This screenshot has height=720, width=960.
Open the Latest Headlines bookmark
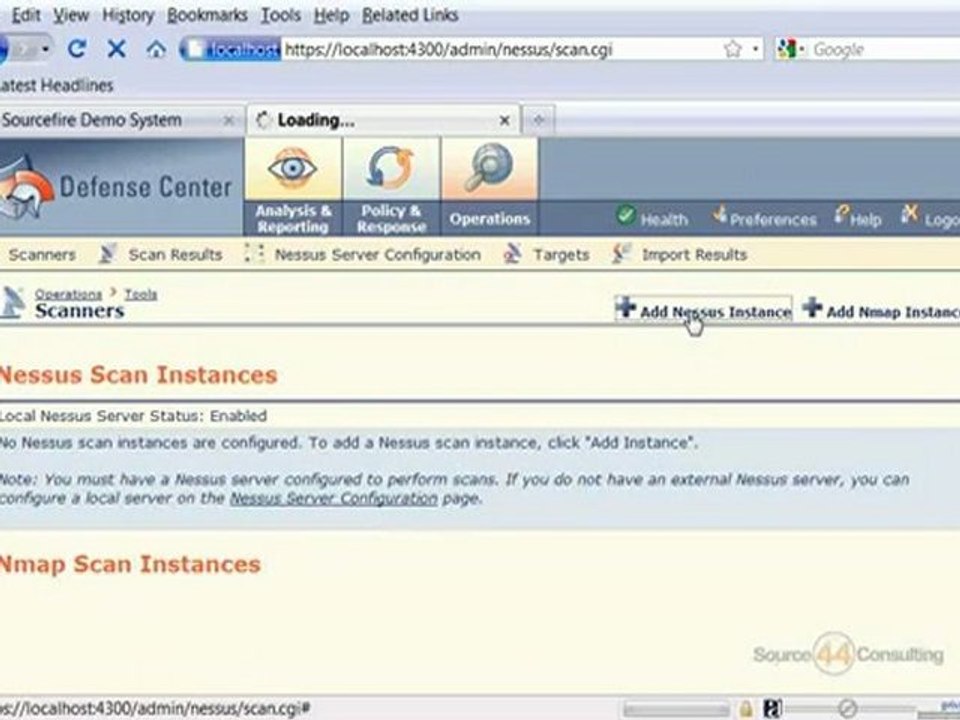pyautogui.click(x=56, y=85)
